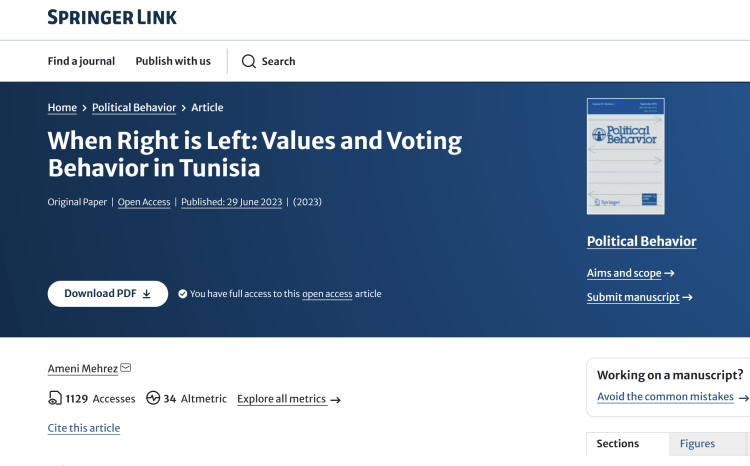Switch to the Figures tab
The height and width of the screenshot is (466, 750).
[x=697, y=444]
